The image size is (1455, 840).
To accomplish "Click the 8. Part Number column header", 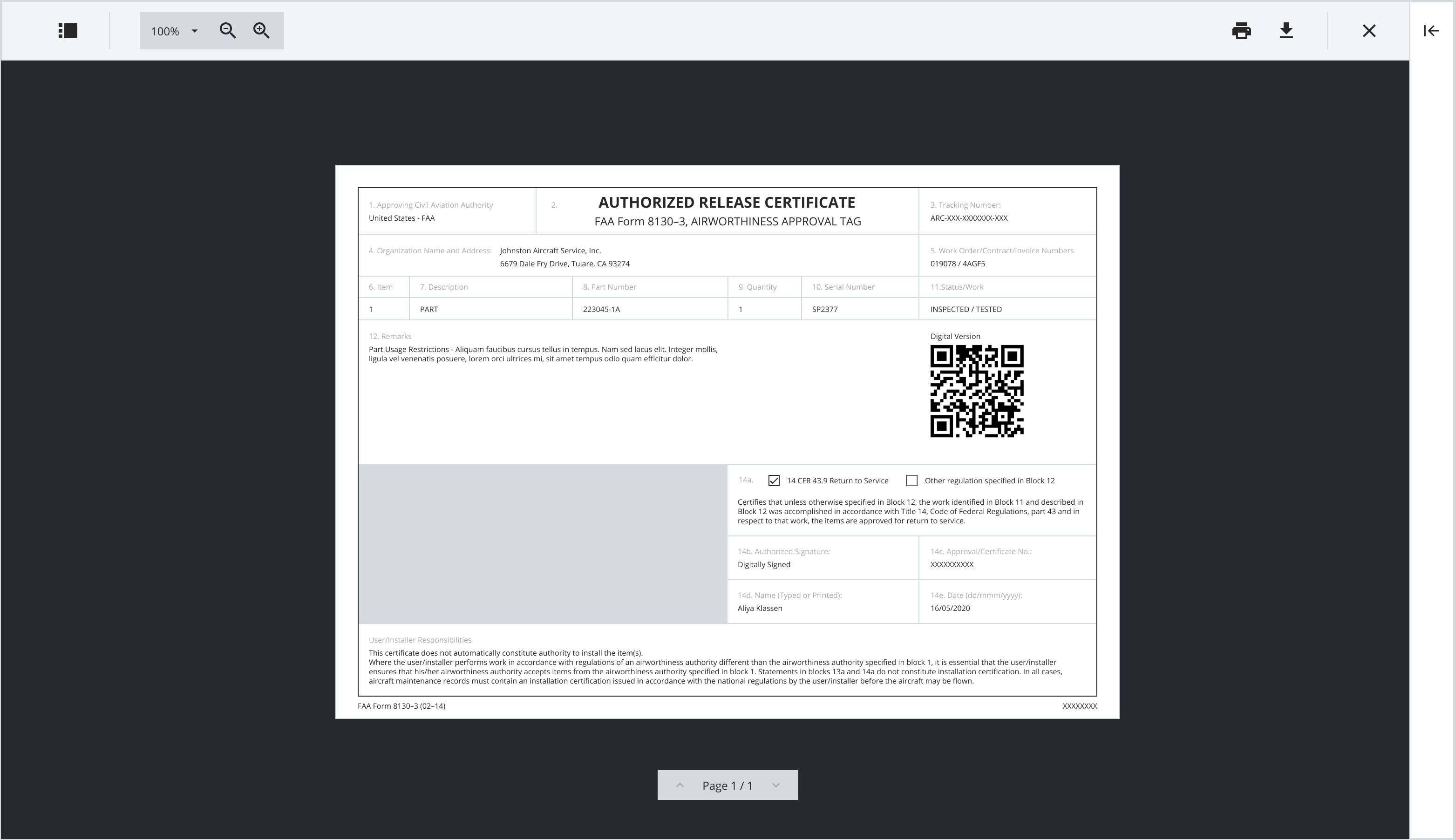I will pyautogui.click(x=609, y=287).
